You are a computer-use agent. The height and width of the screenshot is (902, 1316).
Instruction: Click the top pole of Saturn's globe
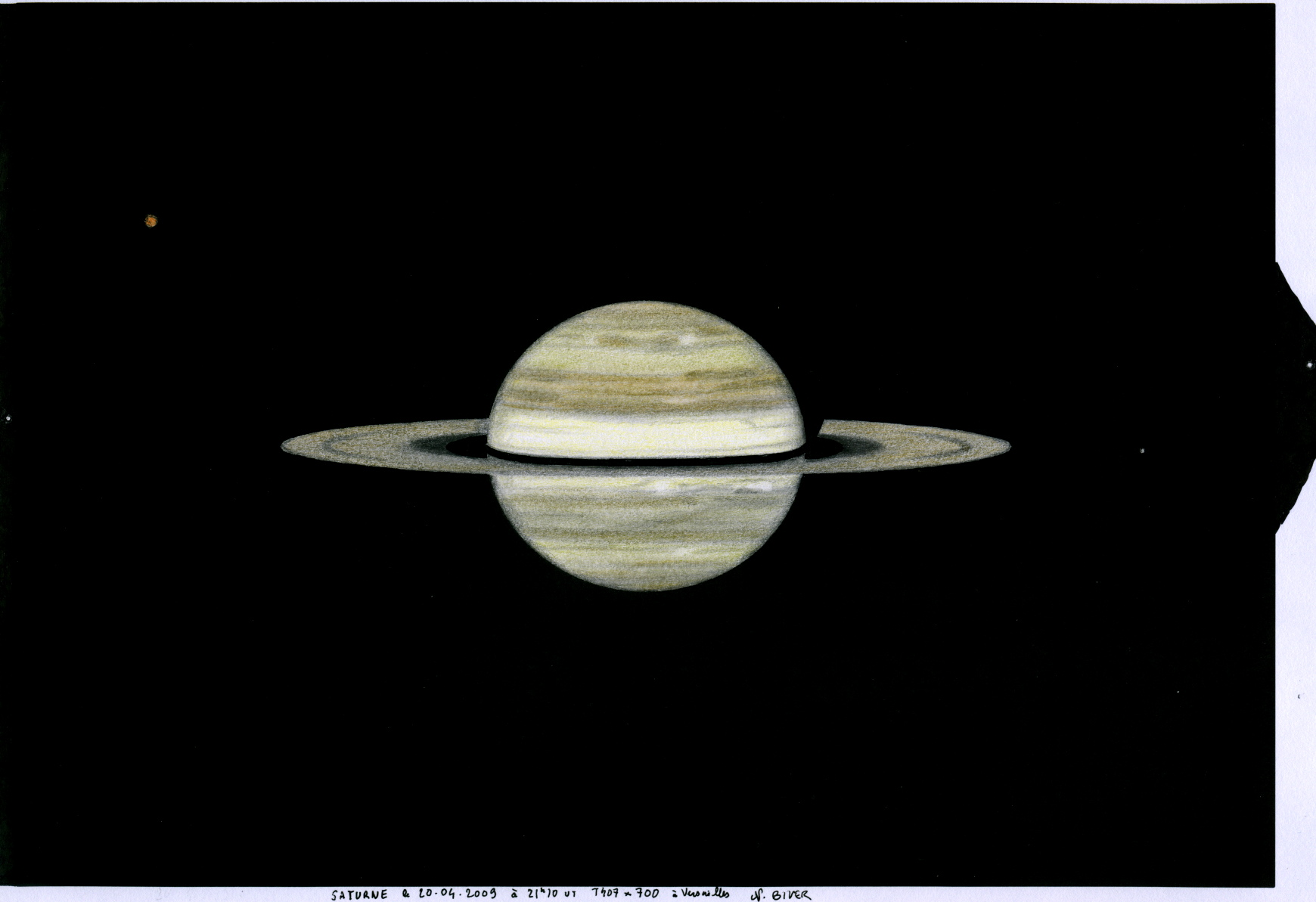[643, 305]
